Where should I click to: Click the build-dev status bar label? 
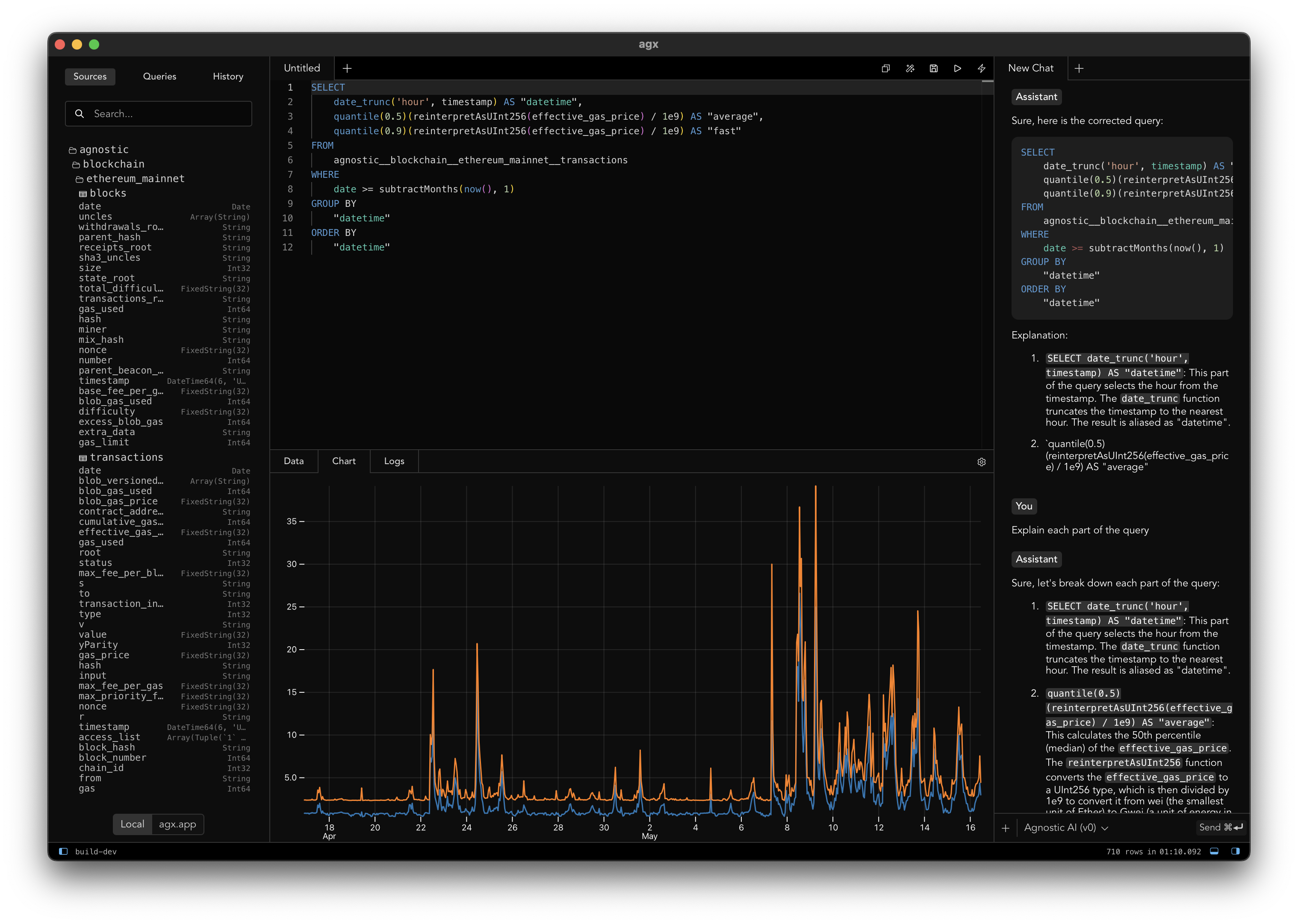[x=96, y=852]
